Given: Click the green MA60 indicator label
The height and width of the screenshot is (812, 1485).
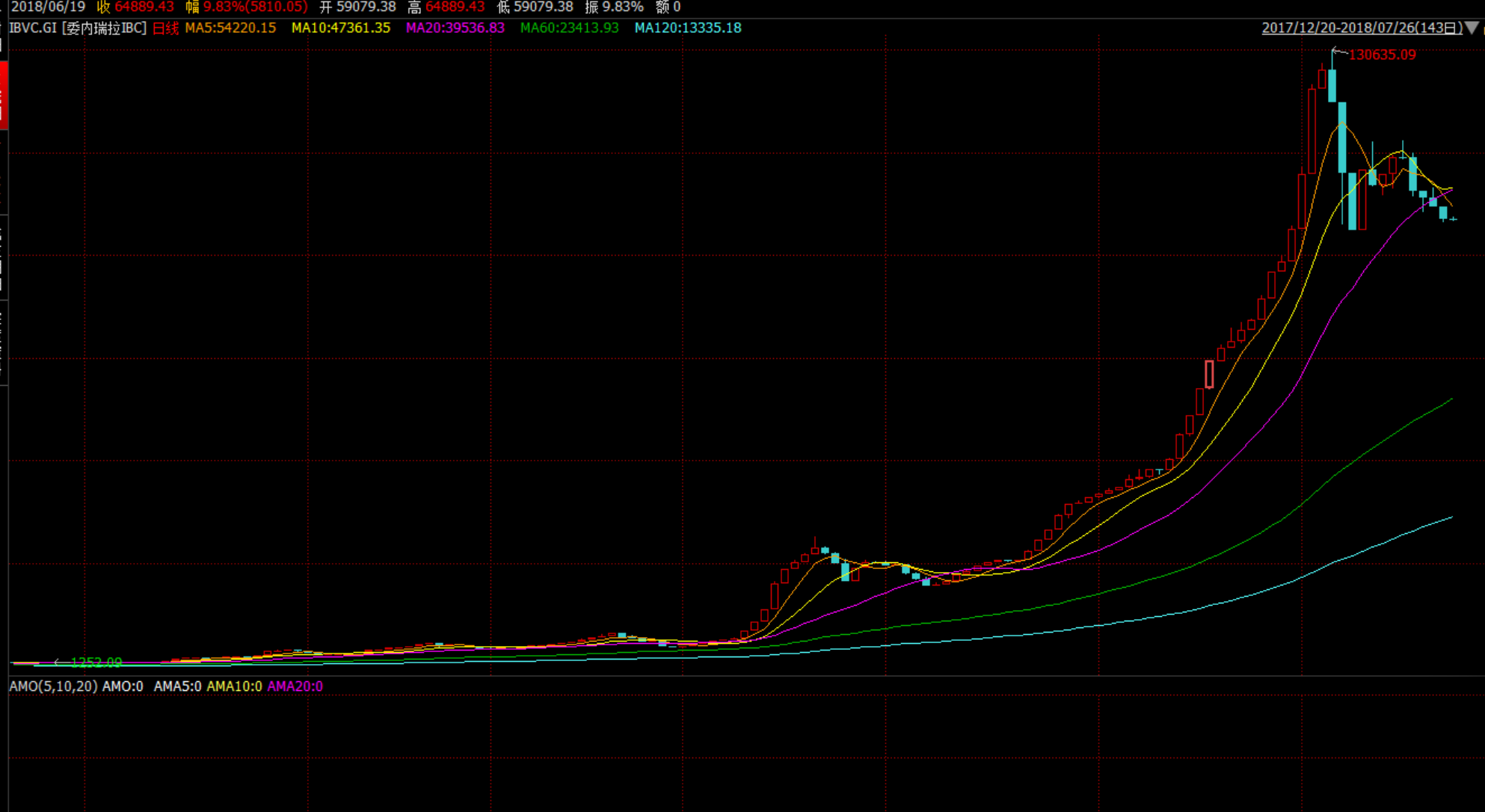Looking at the screenshot, I should pos(569,28).
